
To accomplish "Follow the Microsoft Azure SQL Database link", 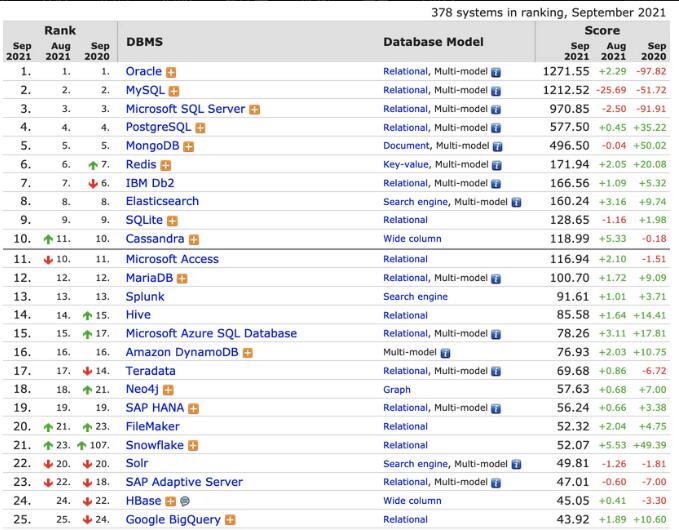I will (x=211, y=333).
